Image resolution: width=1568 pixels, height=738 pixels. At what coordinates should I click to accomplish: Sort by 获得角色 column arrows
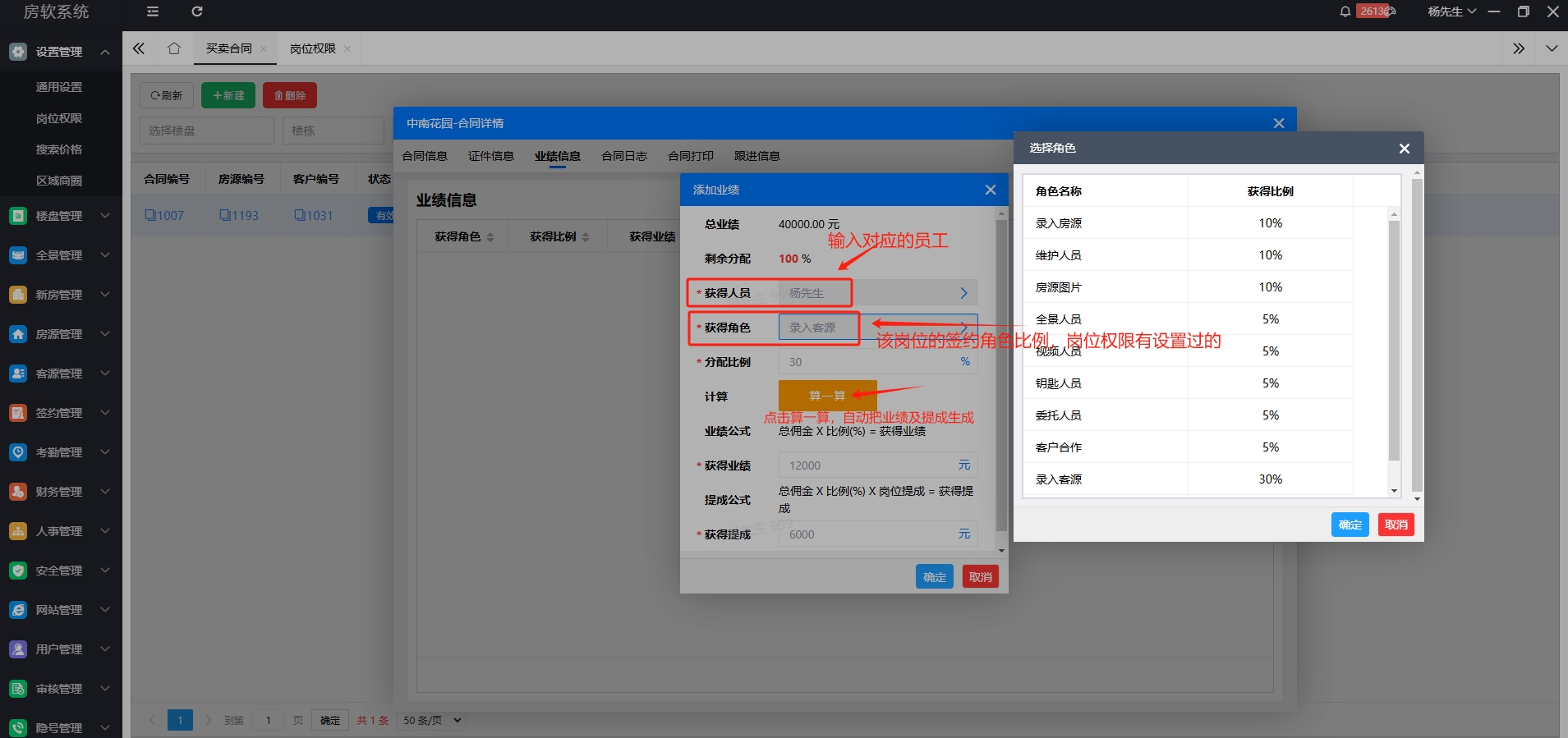point(490,237)
